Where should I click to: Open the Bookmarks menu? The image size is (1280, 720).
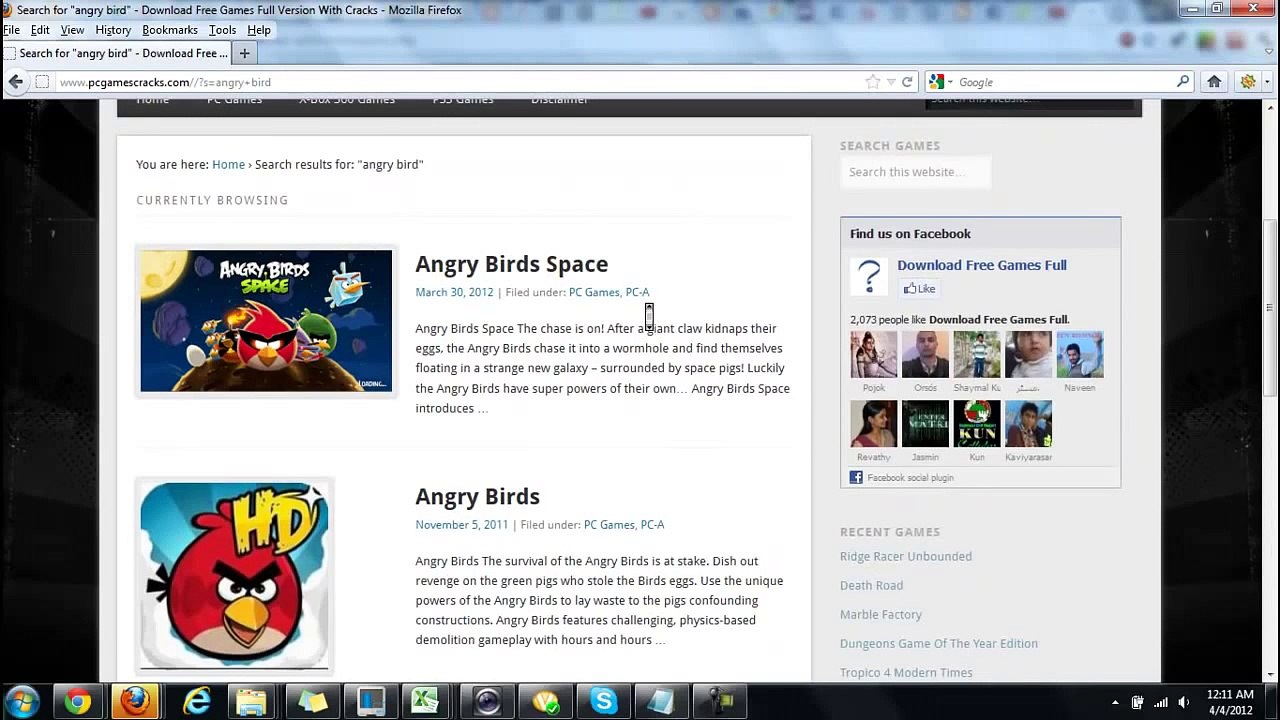170,30
